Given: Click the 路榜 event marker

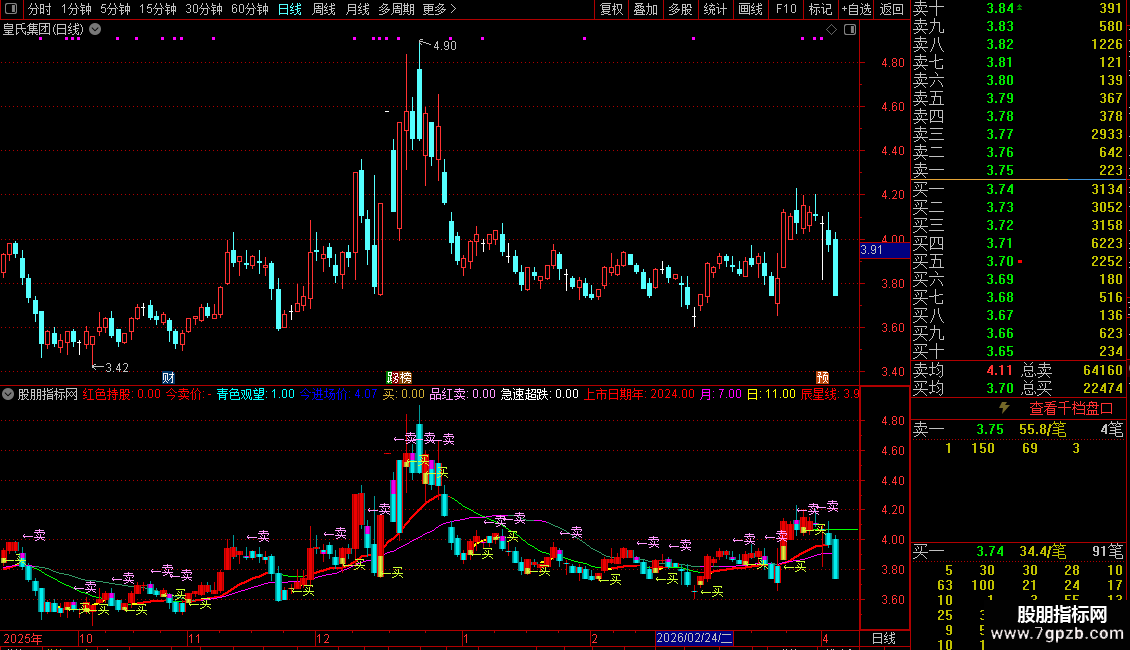Looking at the screenshot, I should [399, 378].
